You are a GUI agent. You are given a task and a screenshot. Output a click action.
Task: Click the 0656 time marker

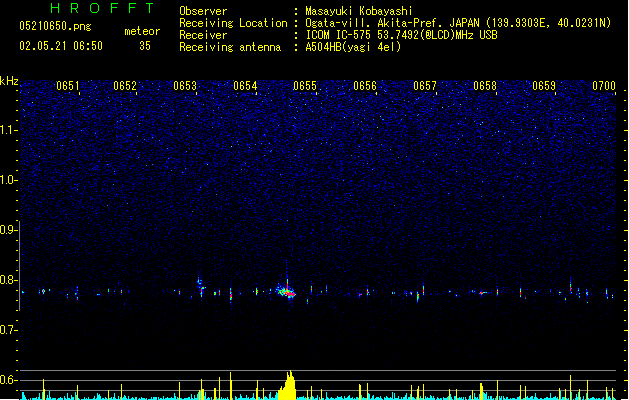click(365, 86)
